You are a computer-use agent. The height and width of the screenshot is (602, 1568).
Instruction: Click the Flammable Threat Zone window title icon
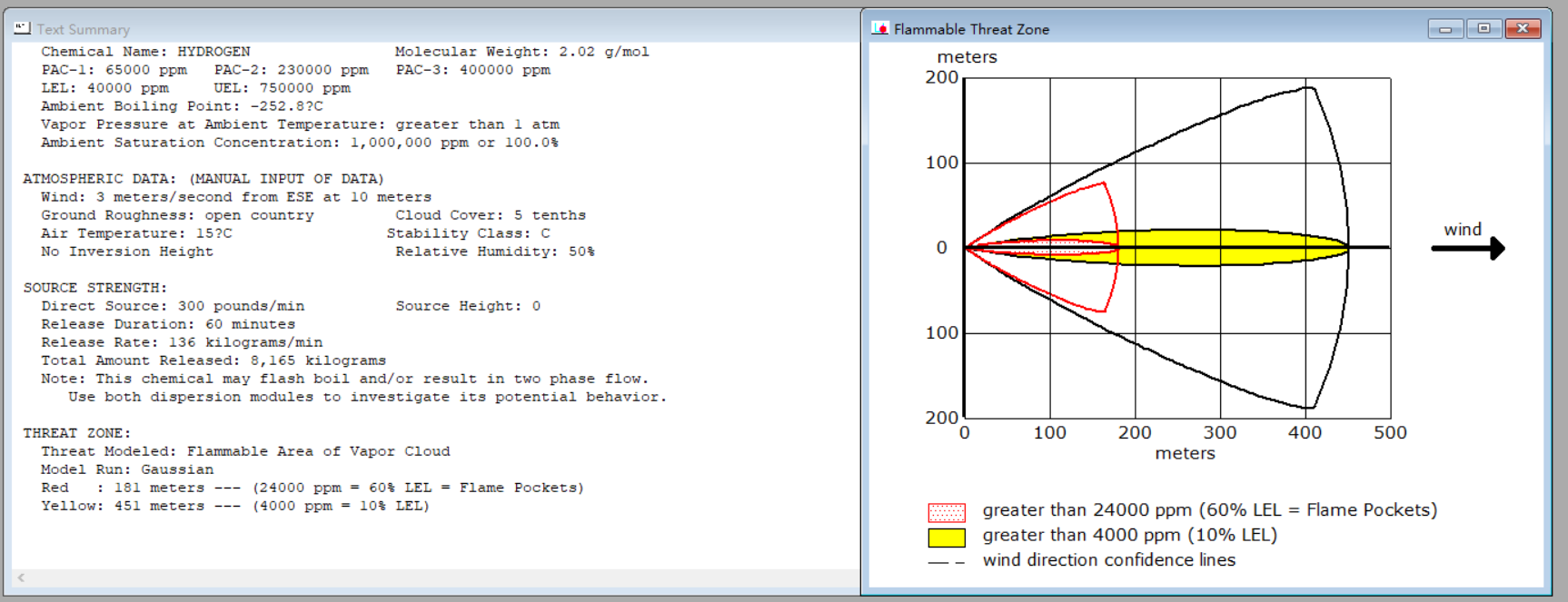point(879,28)
